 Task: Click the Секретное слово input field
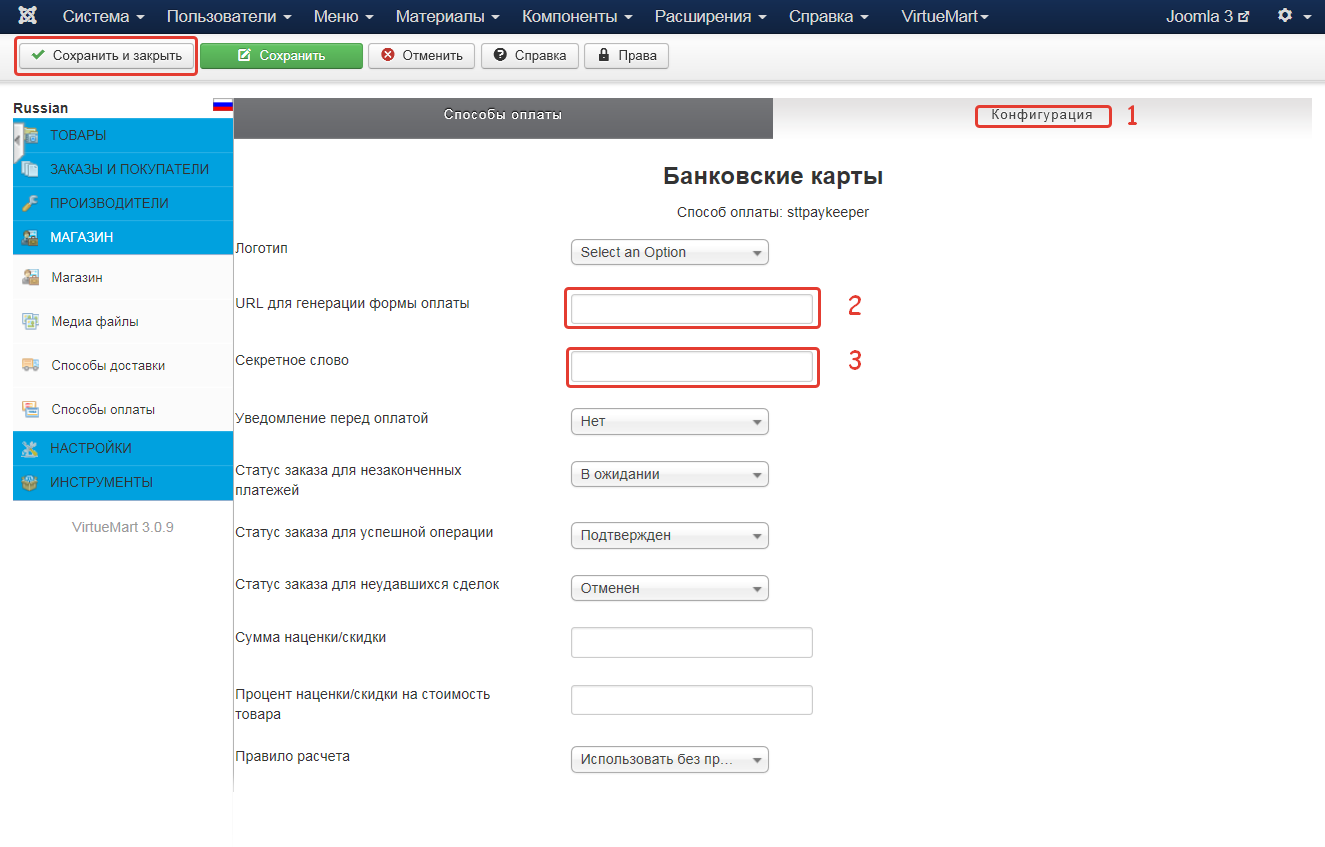tap(691, 367)
